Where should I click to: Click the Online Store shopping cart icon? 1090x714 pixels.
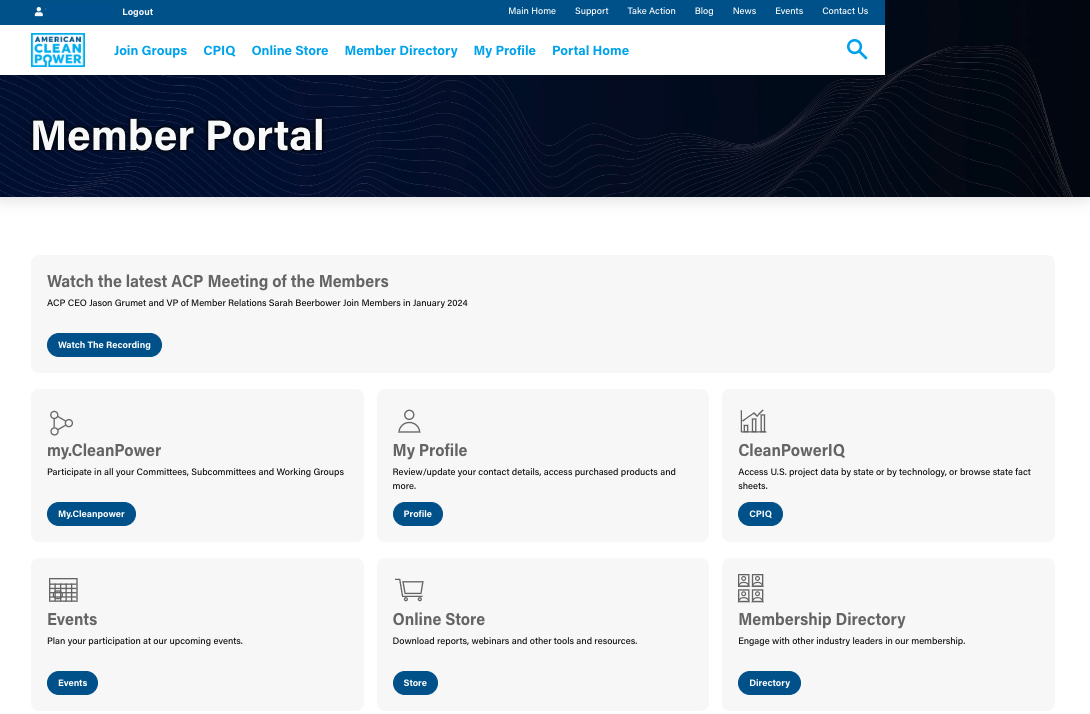click(x=409, y=589)
